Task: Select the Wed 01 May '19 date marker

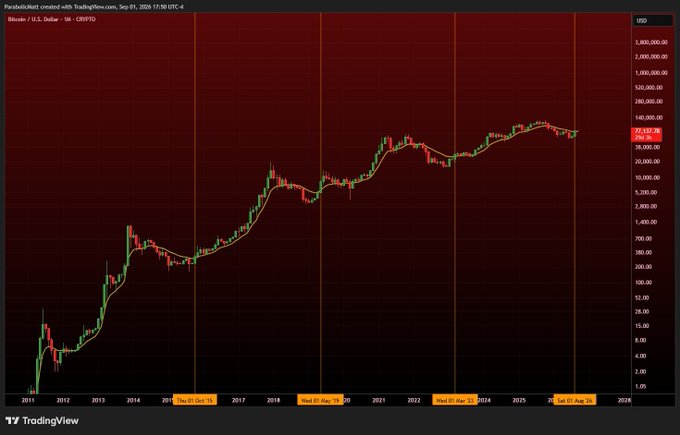Action: pyautogui.click(x=320, y=400)
